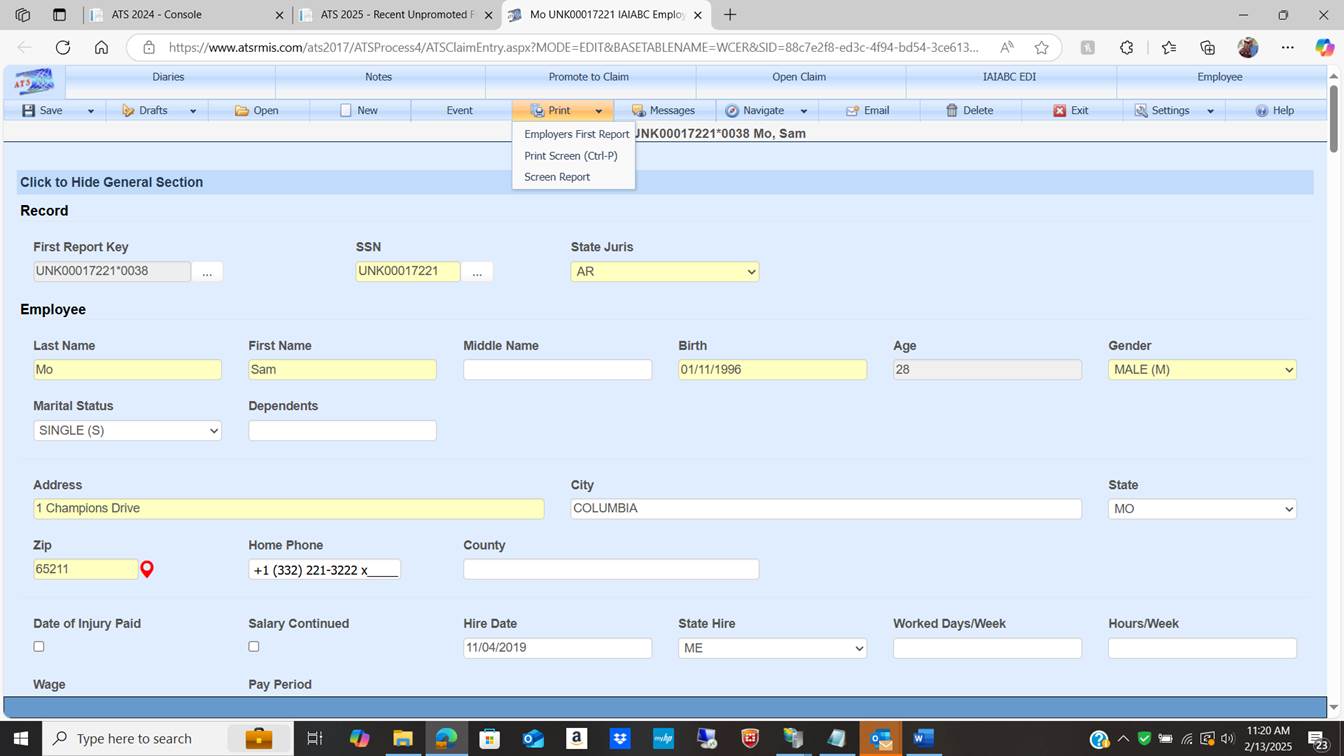Choose Screen Report in Print menu
This screenshot has height=756, width=1344.
tap(557, 177)
